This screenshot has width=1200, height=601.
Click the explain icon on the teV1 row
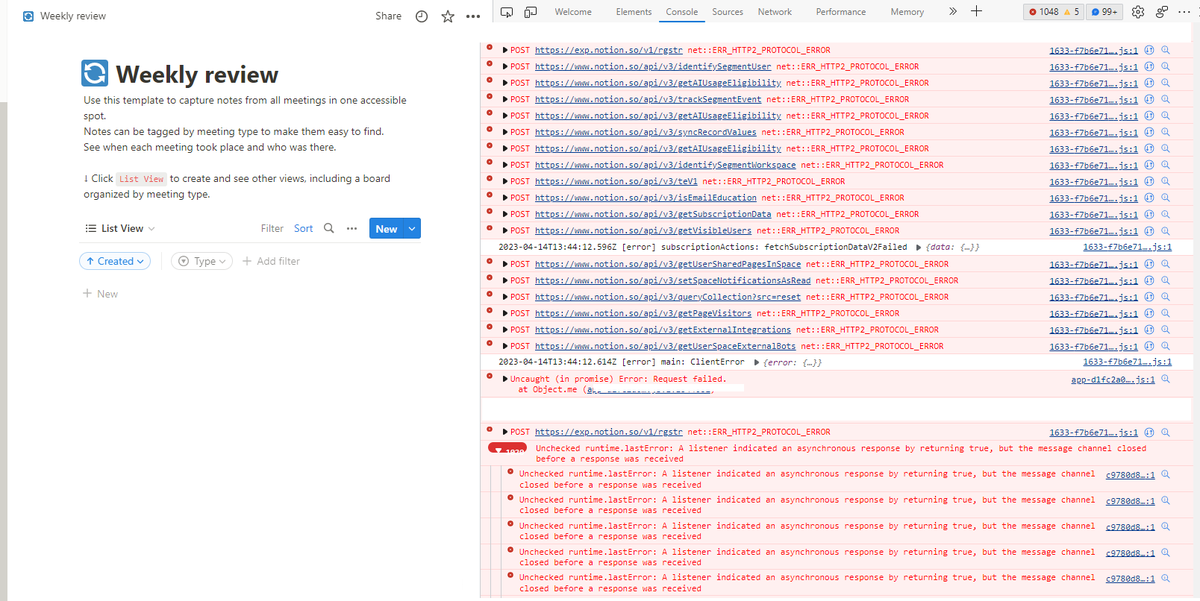tap(1149, 181)
